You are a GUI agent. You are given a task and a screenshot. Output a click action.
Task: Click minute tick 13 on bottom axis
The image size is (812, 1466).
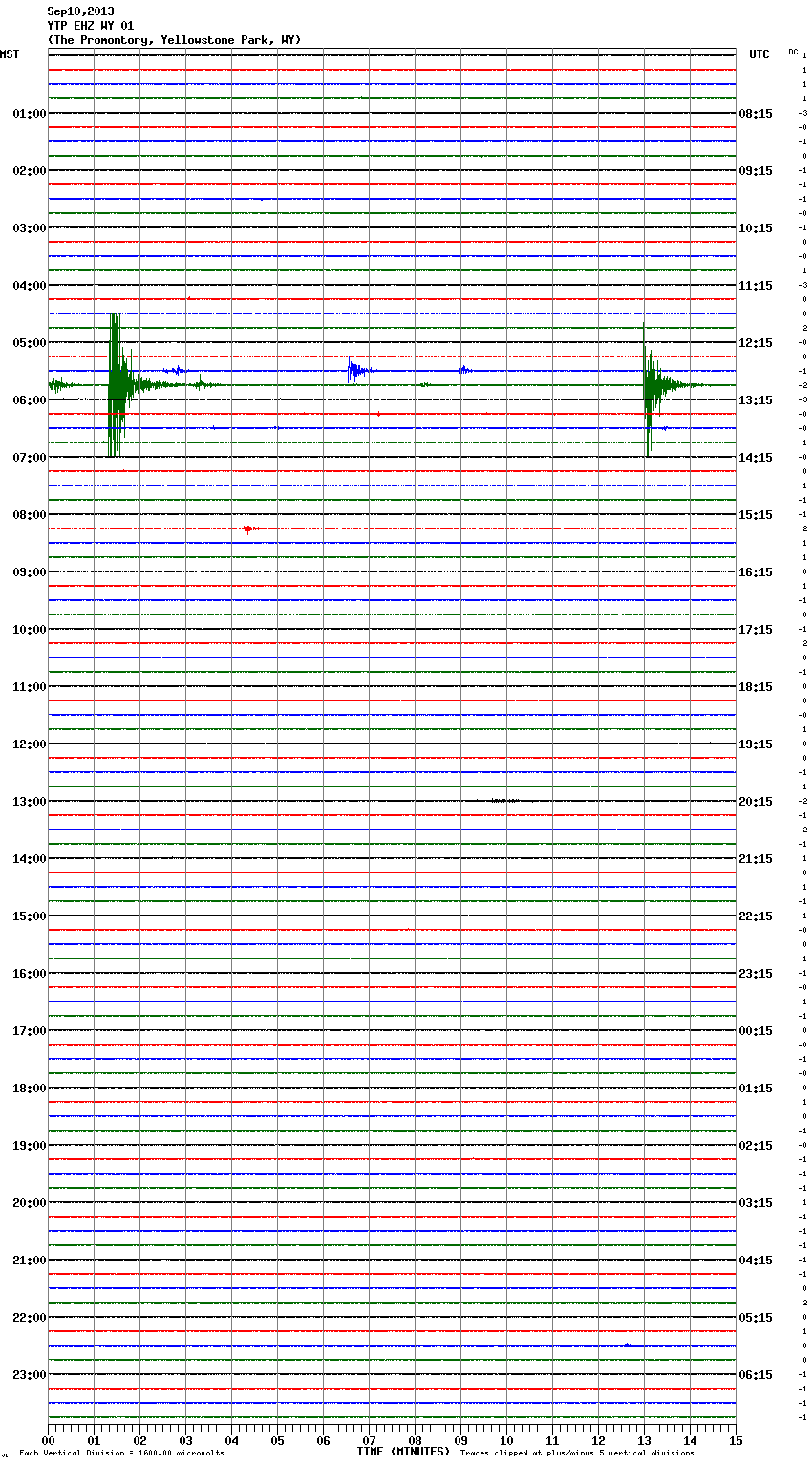pyautogui.click(x=644, y=1440)
